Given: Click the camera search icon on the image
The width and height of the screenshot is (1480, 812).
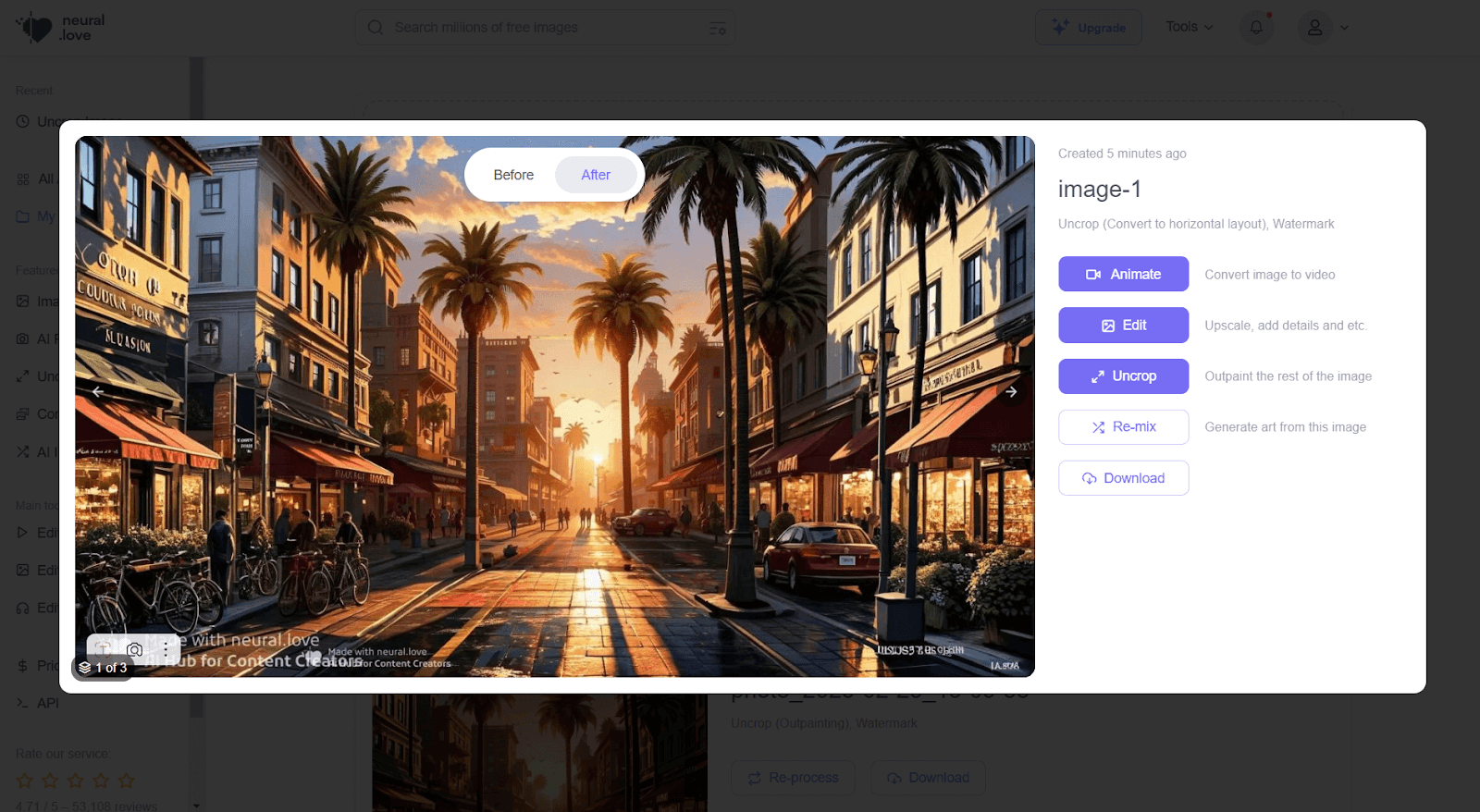Looking at the screenshot, I should pyautogui.click(x=135, y=649).
